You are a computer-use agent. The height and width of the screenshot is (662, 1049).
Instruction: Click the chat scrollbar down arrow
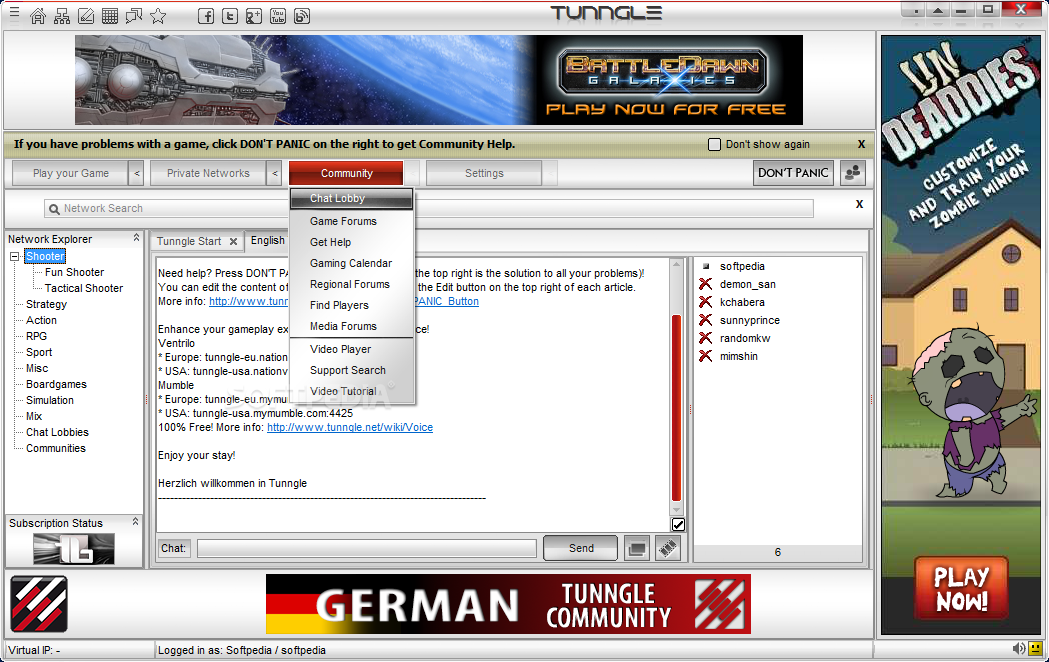tap(676, 510)
